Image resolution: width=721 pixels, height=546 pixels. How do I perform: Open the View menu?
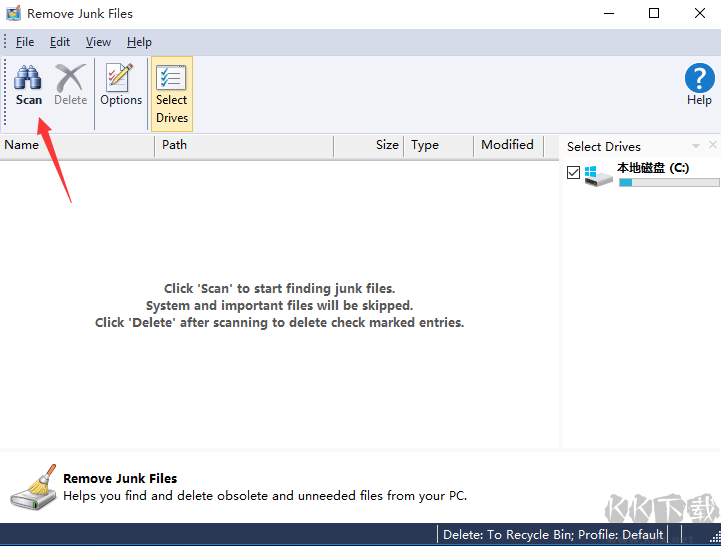point(98,42)
